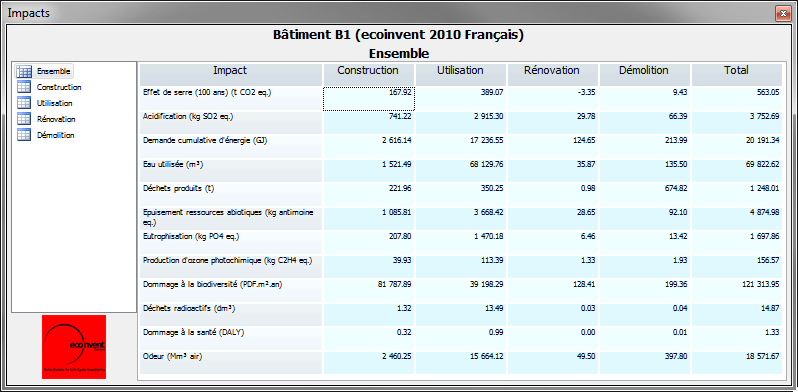Click the Utilisation cell value 389.07

click(x=492, y=93)
